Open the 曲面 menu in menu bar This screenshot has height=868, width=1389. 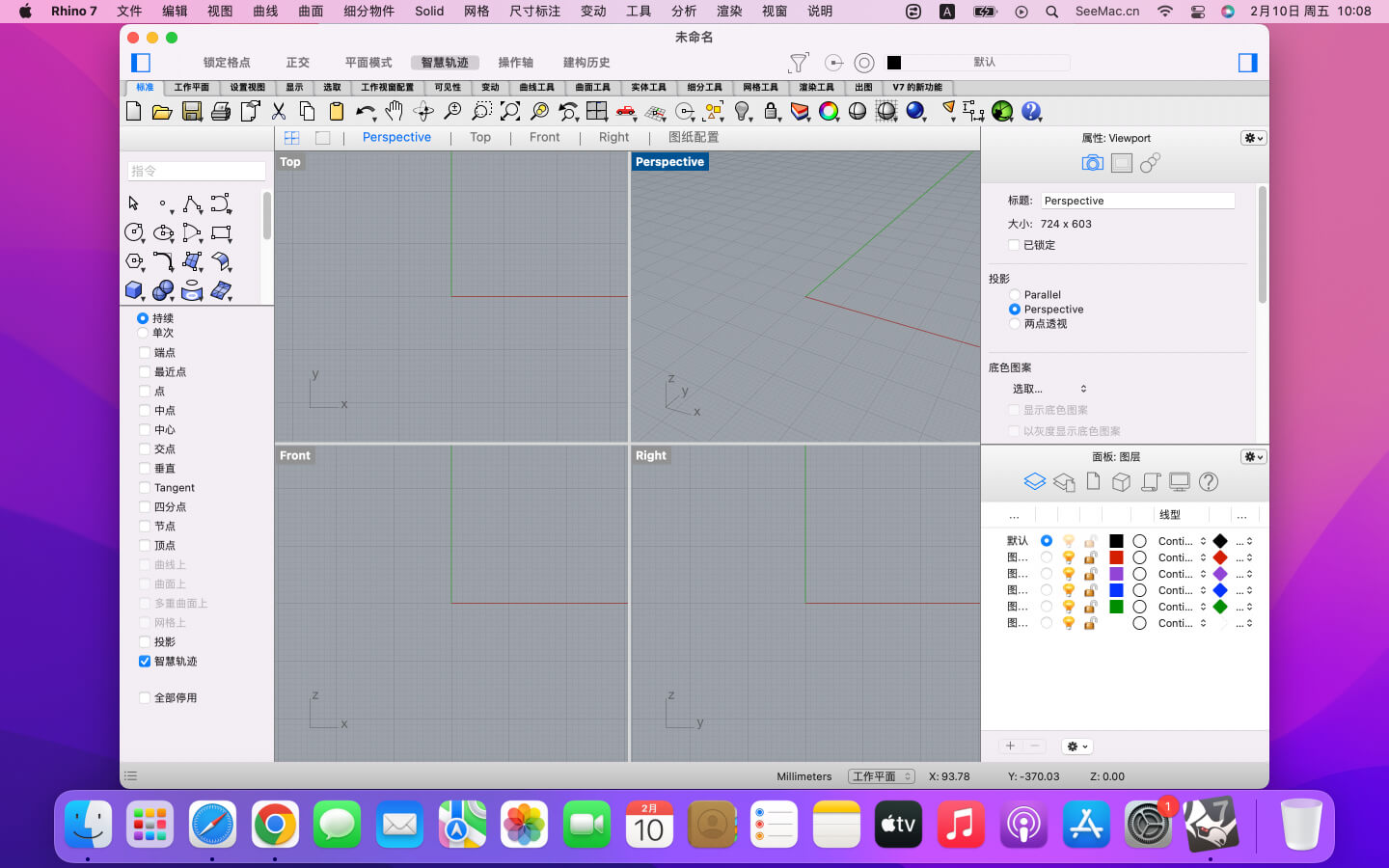[x=311, y=12]
